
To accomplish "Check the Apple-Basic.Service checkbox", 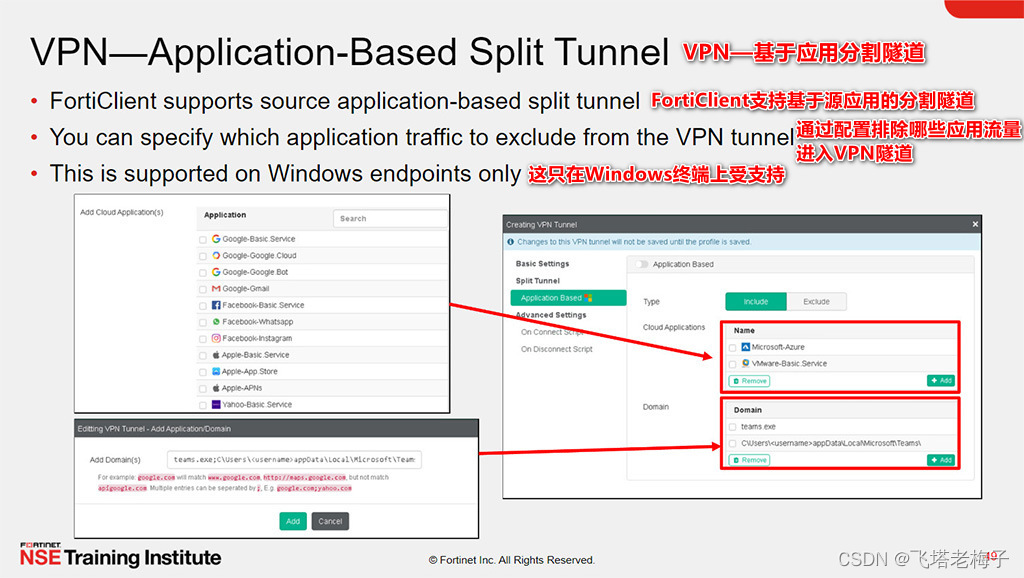I will pyautogui.click(x=203, y=355).
